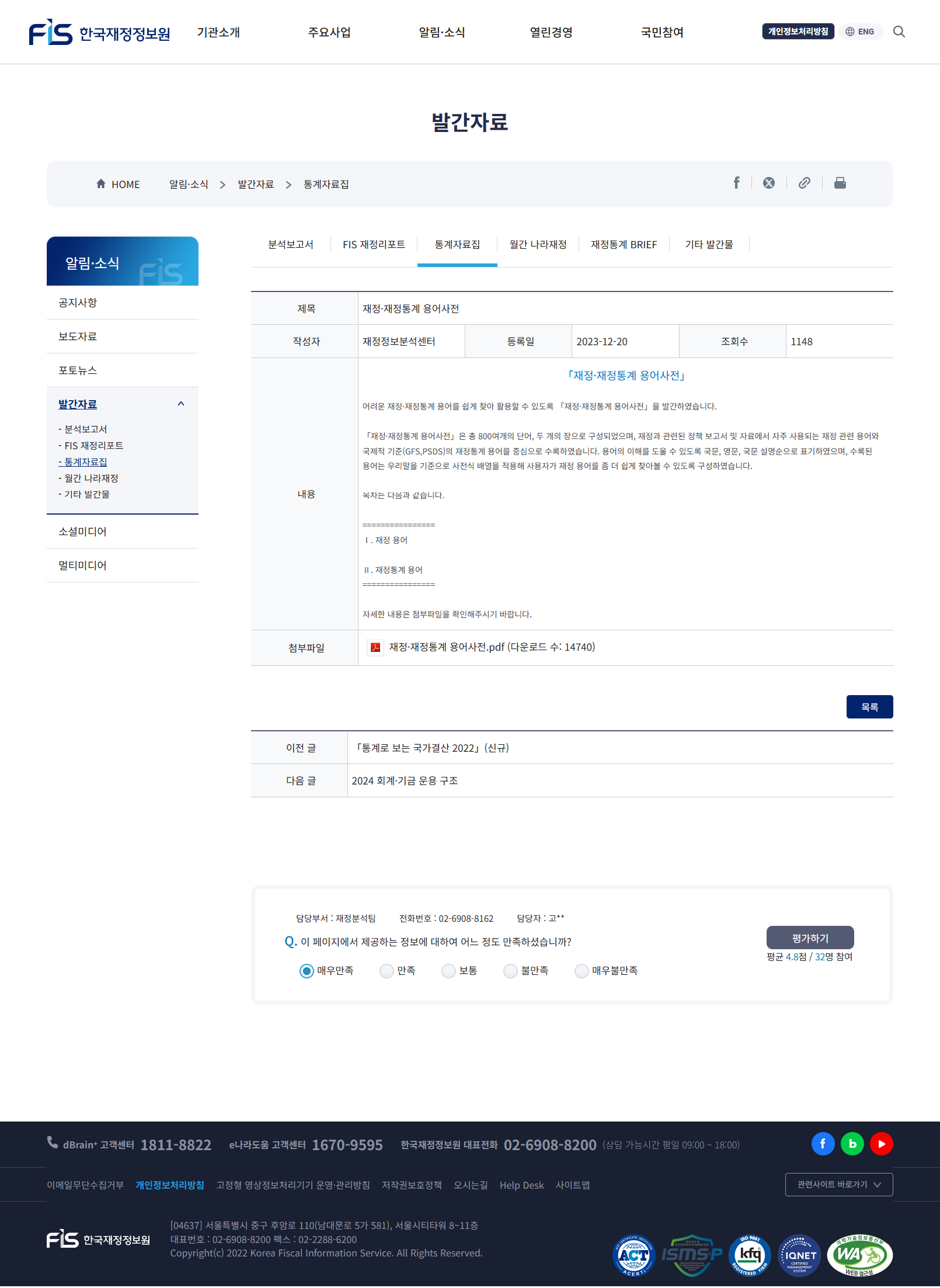This screenshot has width=940, height=1288.
Task: Submit rating with 평가하기 button
Action: click(x=810, y=938)
